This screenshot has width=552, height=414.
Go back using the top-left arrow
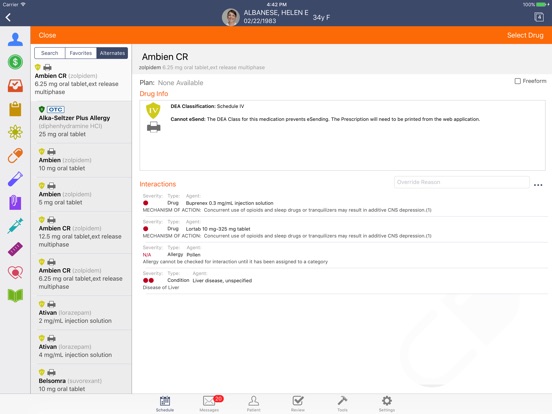[x=8, y=17]
